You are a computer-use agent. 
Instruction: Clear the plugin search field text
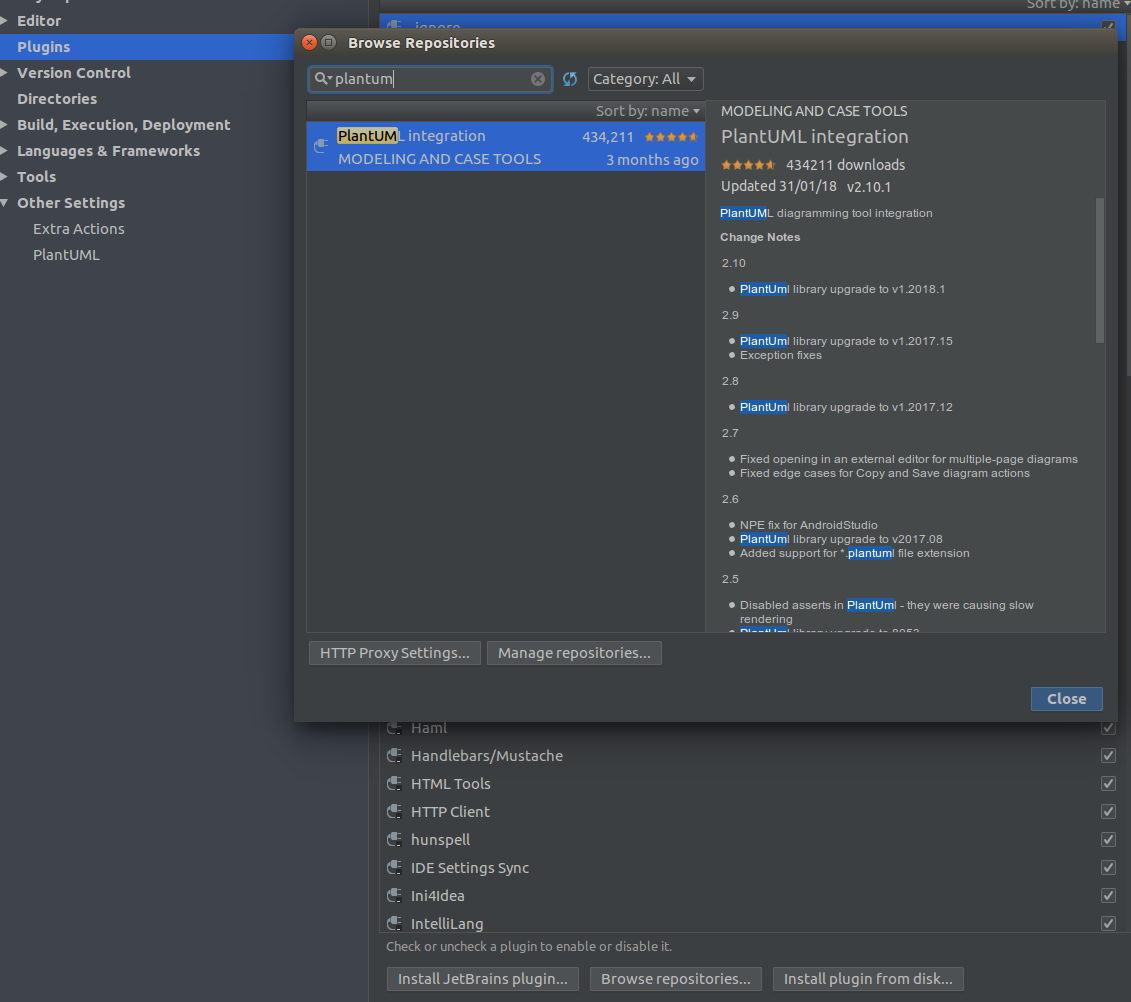[537, 79]
